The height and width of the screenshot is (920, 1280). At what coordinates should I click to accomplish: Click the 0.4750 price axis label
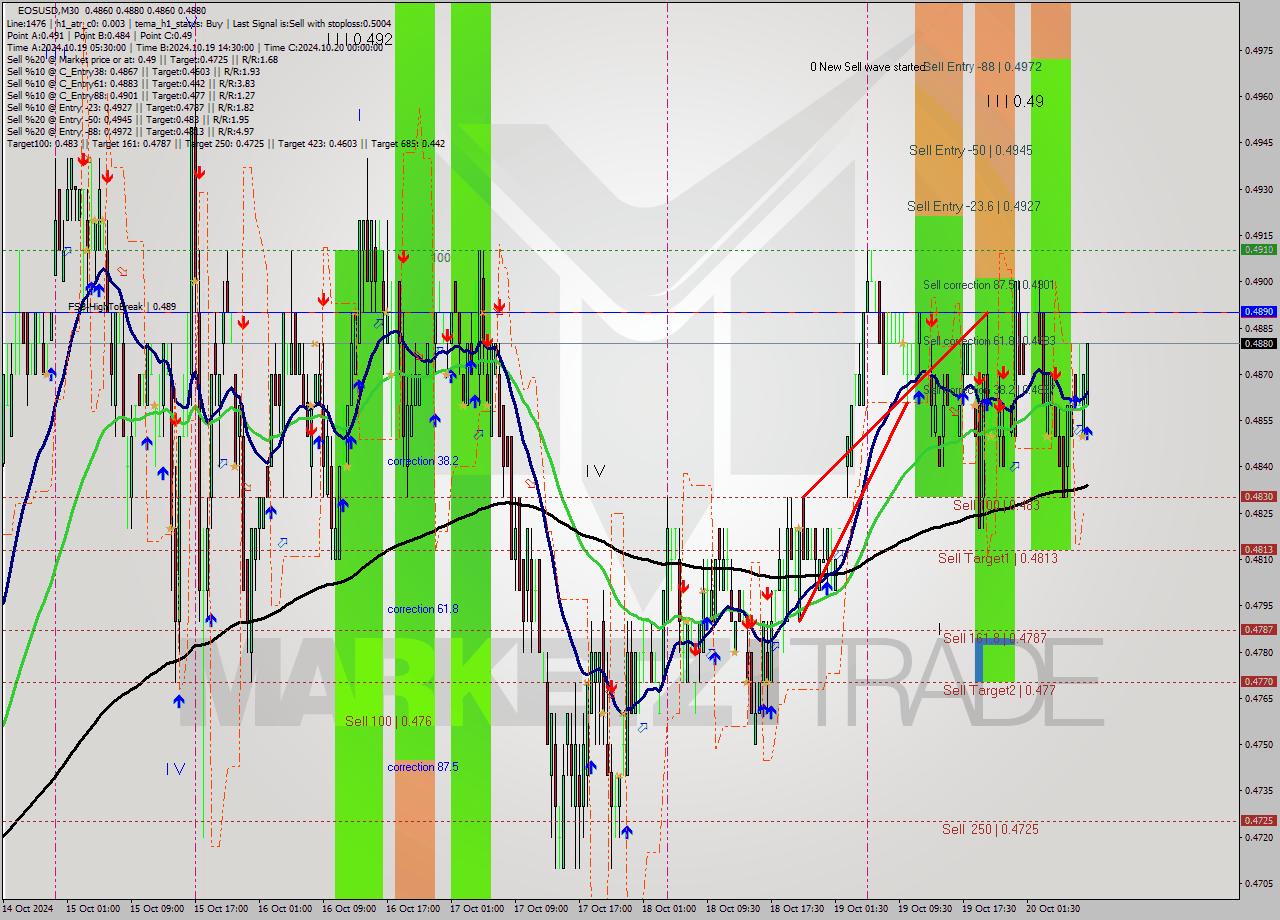tap(1258, 744)
